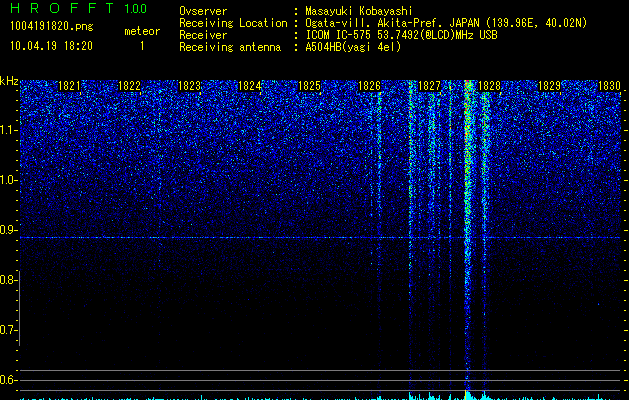Click the meteor label
Viewport: 629px width, 400px height.
pos(142,31)
